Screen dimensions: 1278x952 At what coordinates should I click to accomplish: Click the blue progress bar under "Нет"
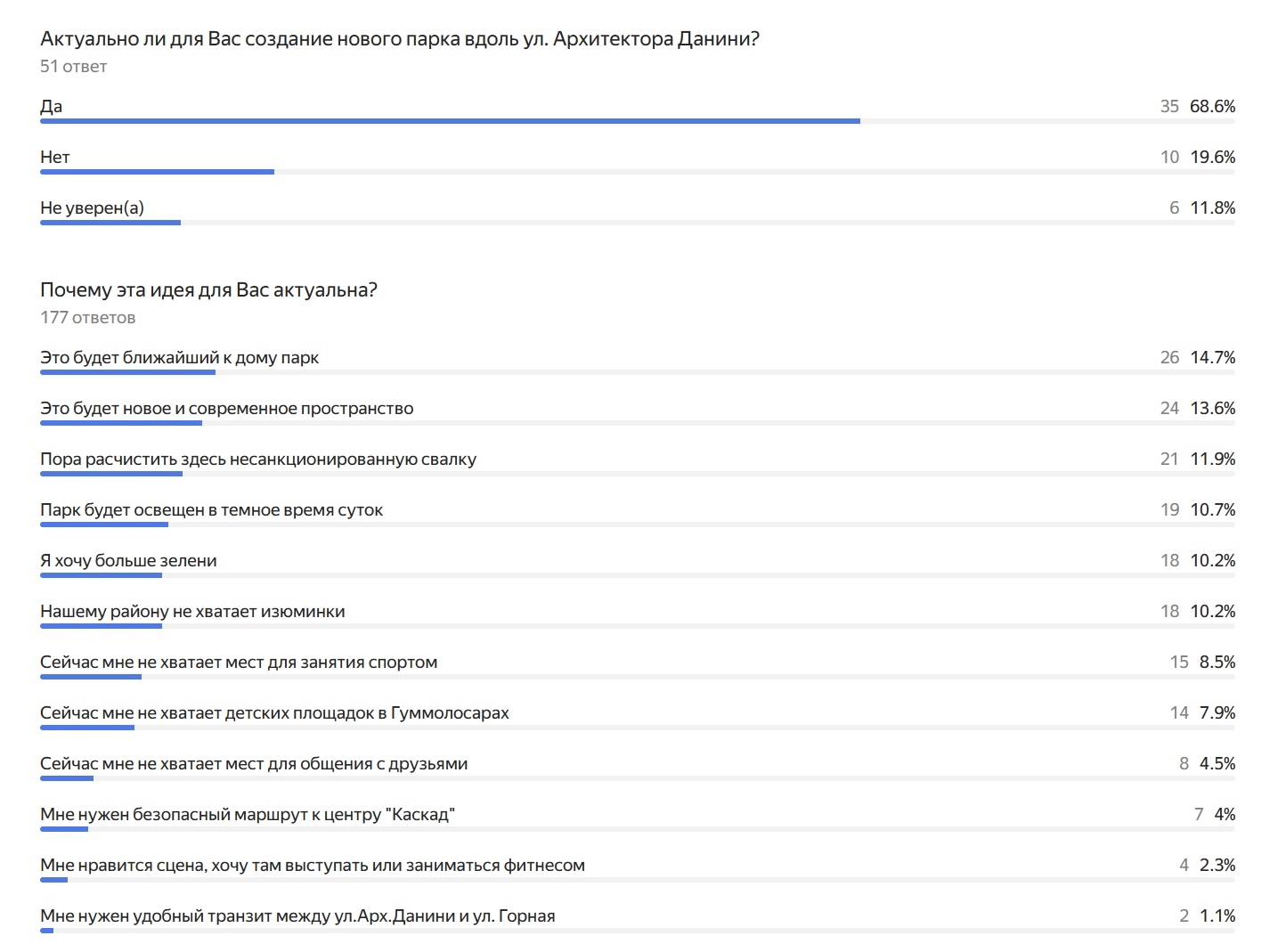pos(157,172)
